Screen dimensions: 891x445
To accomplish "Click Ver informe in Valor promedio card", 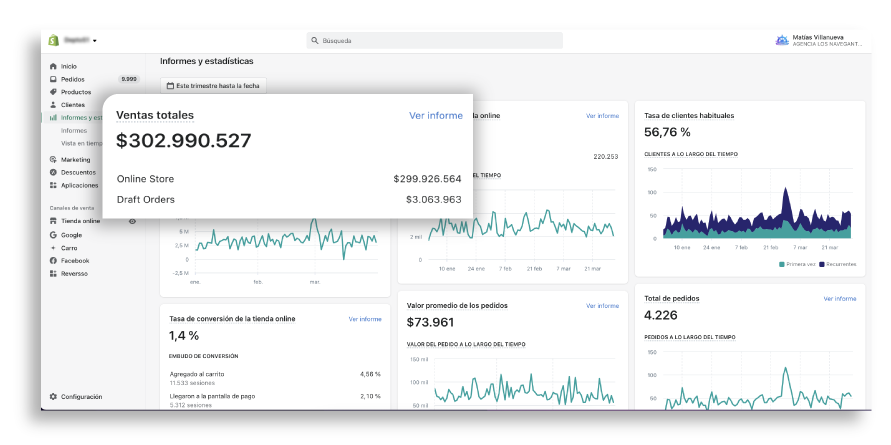I will point(602,306).
